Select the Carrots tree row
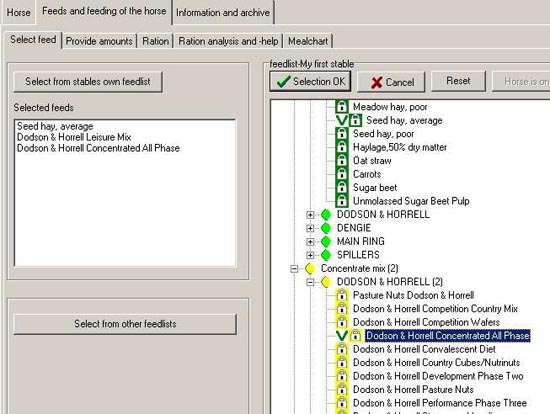This screenshot has height=414, width=550. click(x=367, y=174)
